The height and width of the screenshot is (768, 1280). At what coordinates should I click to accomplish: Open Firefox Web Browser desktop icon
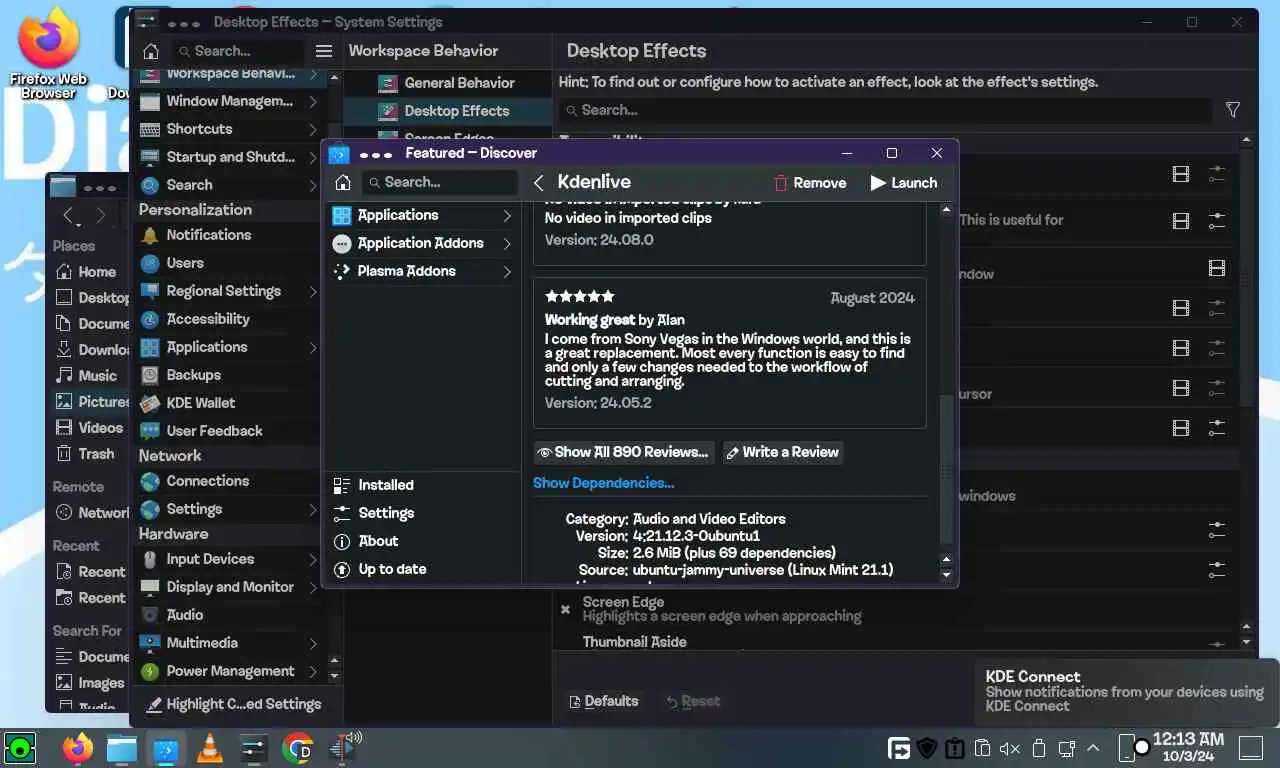tap(48, 55)
